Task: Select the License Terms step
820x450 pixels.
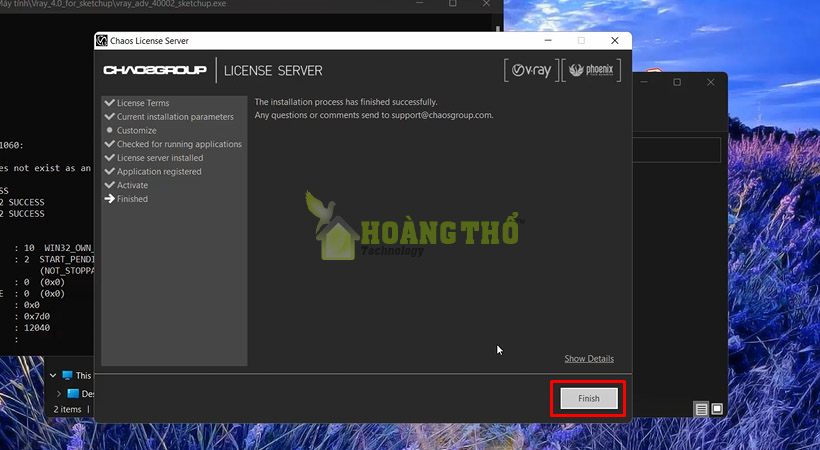Action: pos(143,103)
